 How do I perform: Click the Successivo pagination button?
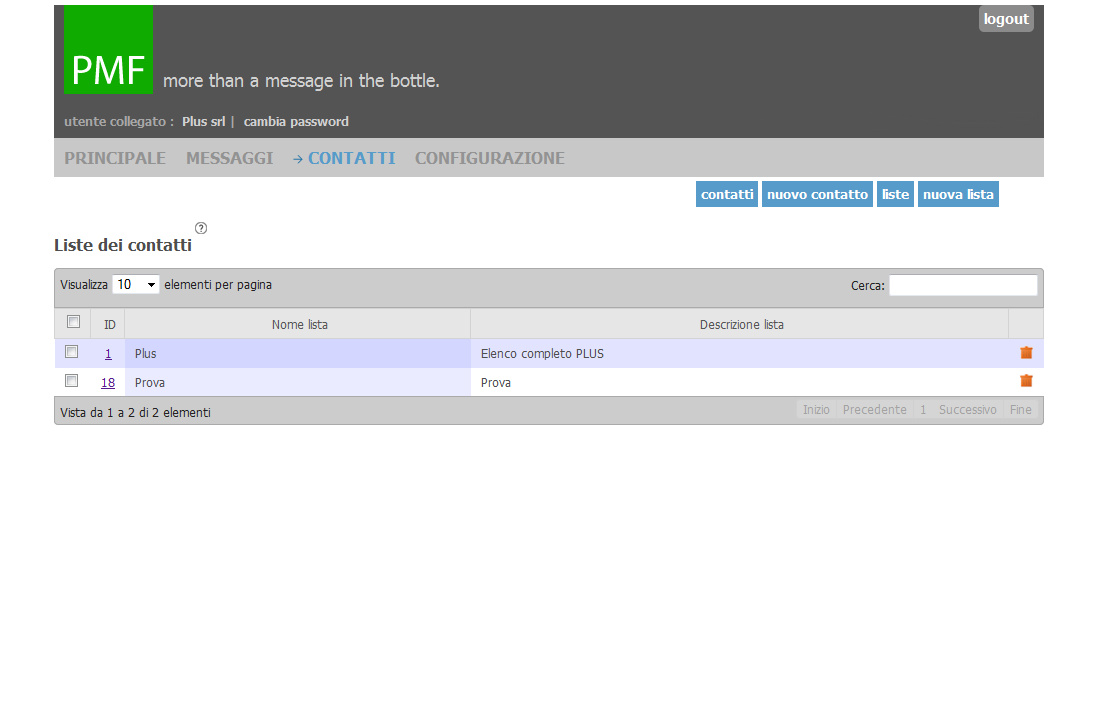tap(967, 409)
